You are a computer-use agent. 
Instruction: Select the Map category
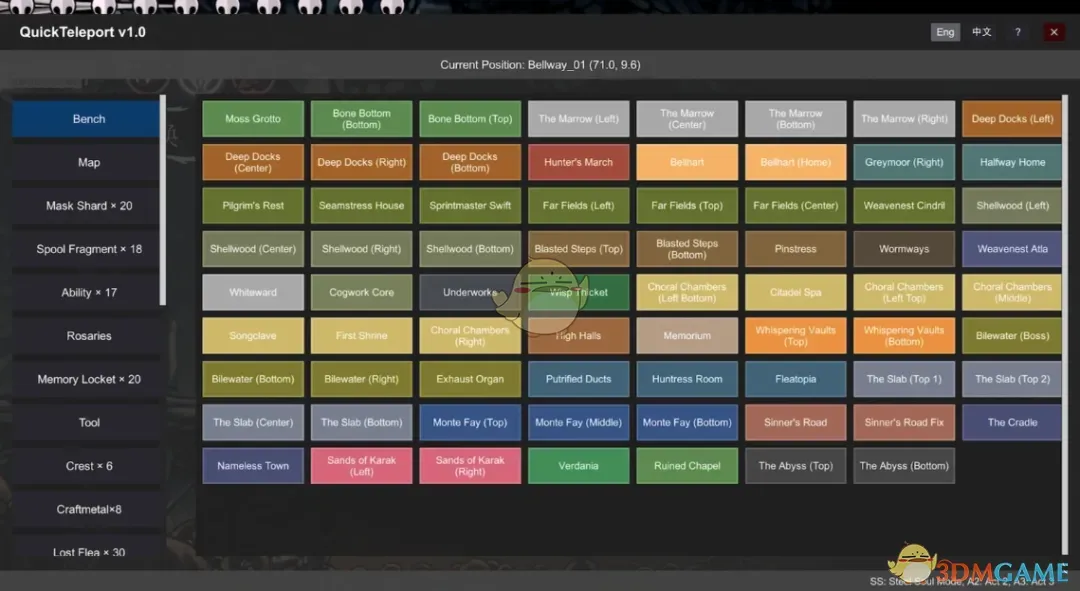click(88, 162)
